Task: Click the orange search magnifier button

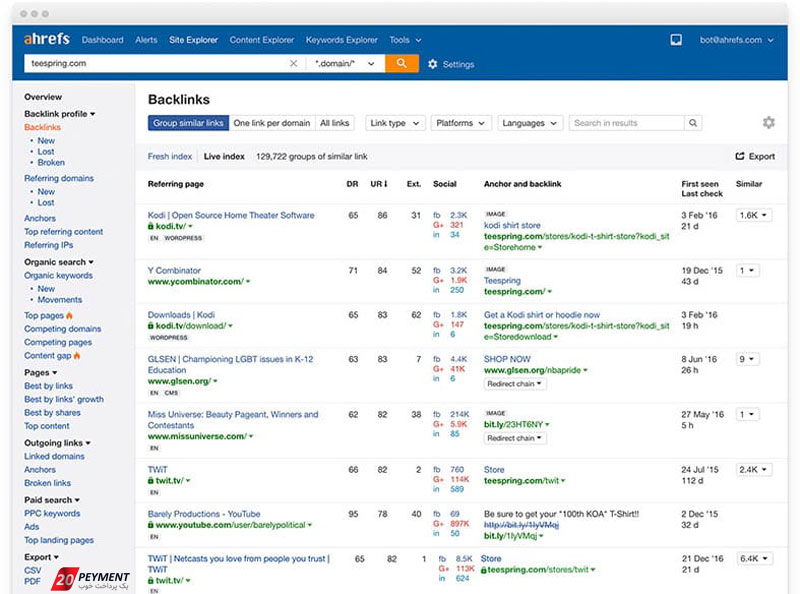Action: (402, 63)
